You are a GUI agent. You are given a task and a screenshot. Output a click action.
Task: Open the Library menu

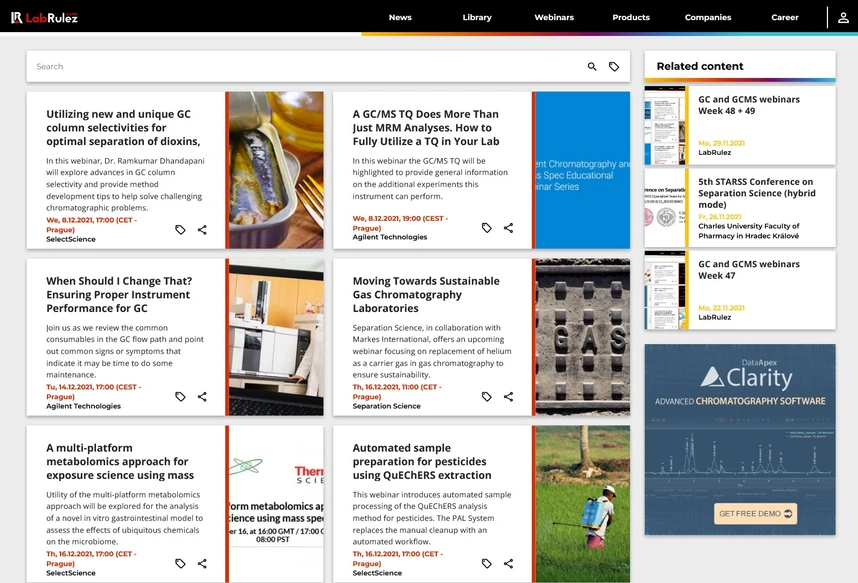coord(477,18)
